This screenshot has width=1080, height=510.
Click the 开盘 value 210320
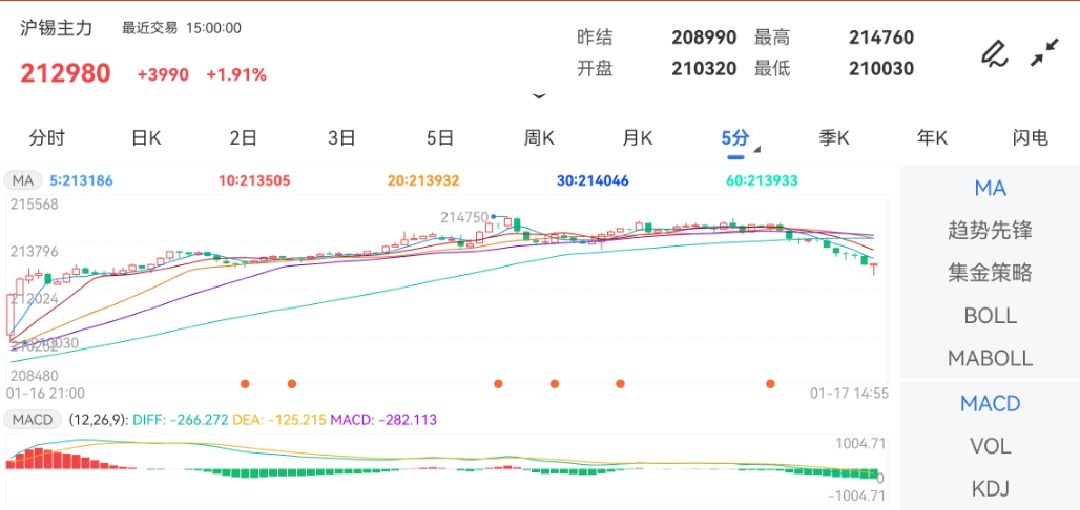pos(703,69)
